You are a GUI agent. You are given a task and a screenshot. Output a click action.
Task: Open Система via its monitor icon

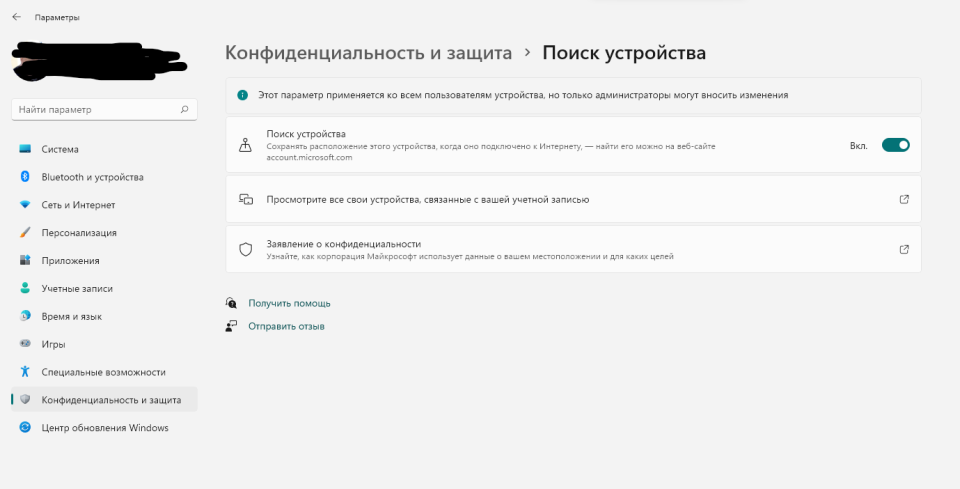point(25,149)
